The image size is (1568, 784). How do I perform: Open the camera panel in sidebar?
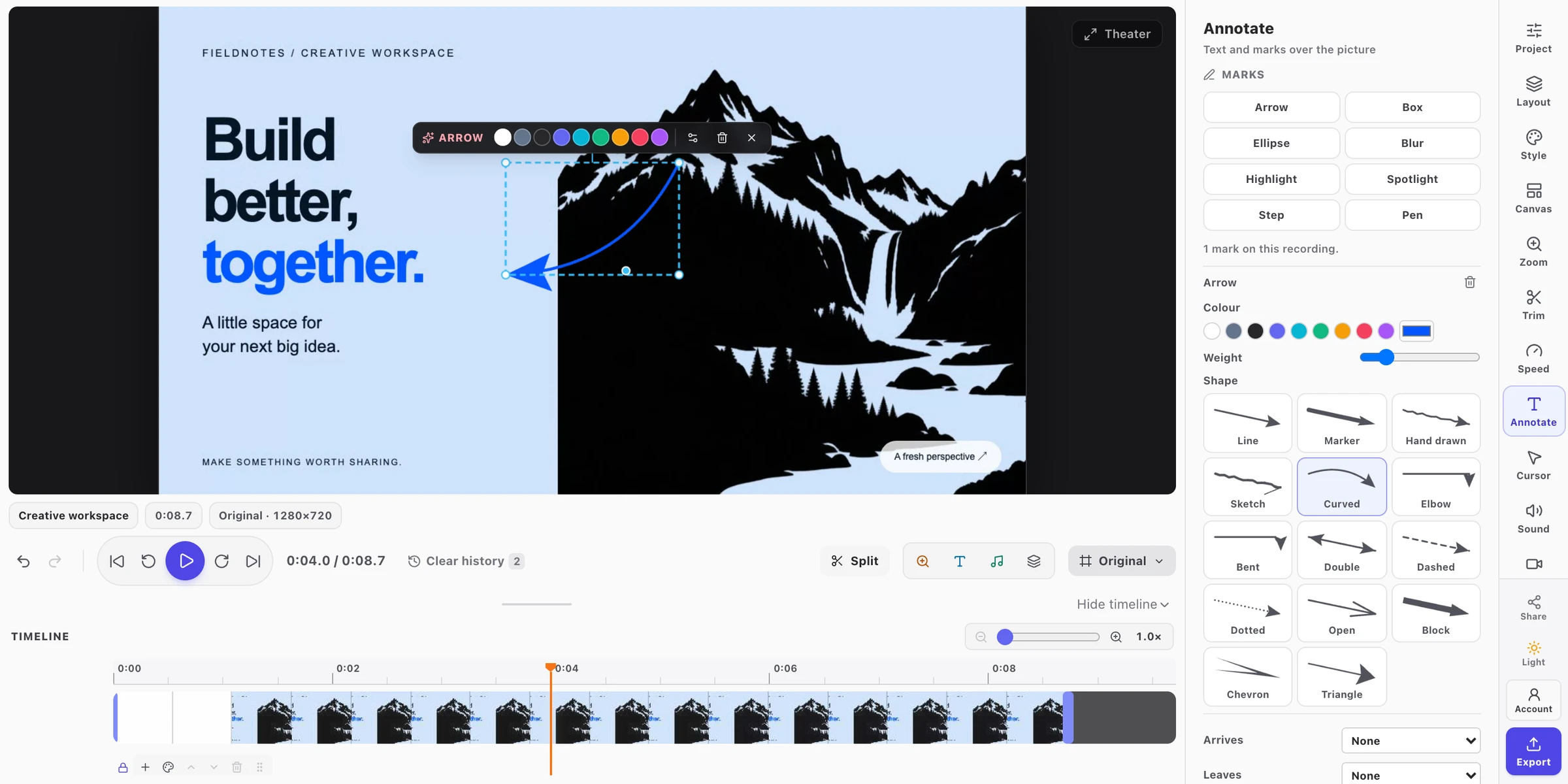[x=1533, y=564]
